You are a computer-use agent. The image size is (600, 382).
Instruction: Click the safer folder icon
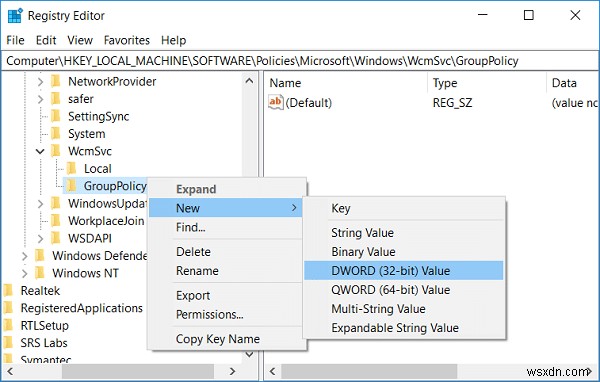click(x=56, y=99)
